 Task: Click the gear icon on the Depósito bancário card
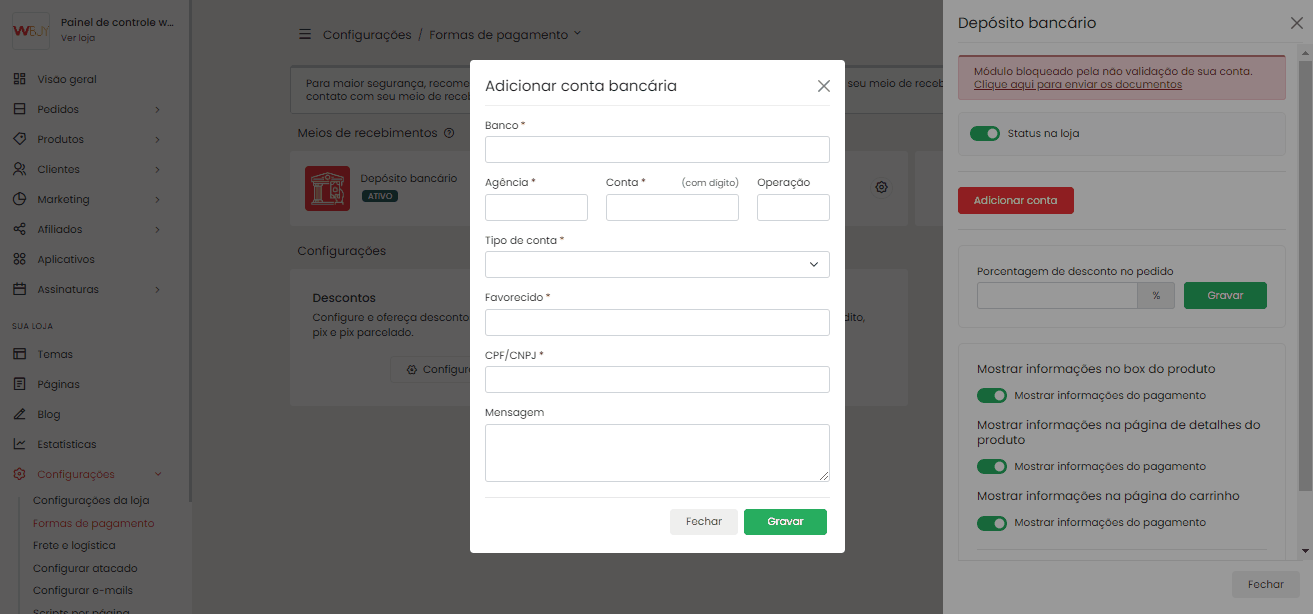(881, 187)
